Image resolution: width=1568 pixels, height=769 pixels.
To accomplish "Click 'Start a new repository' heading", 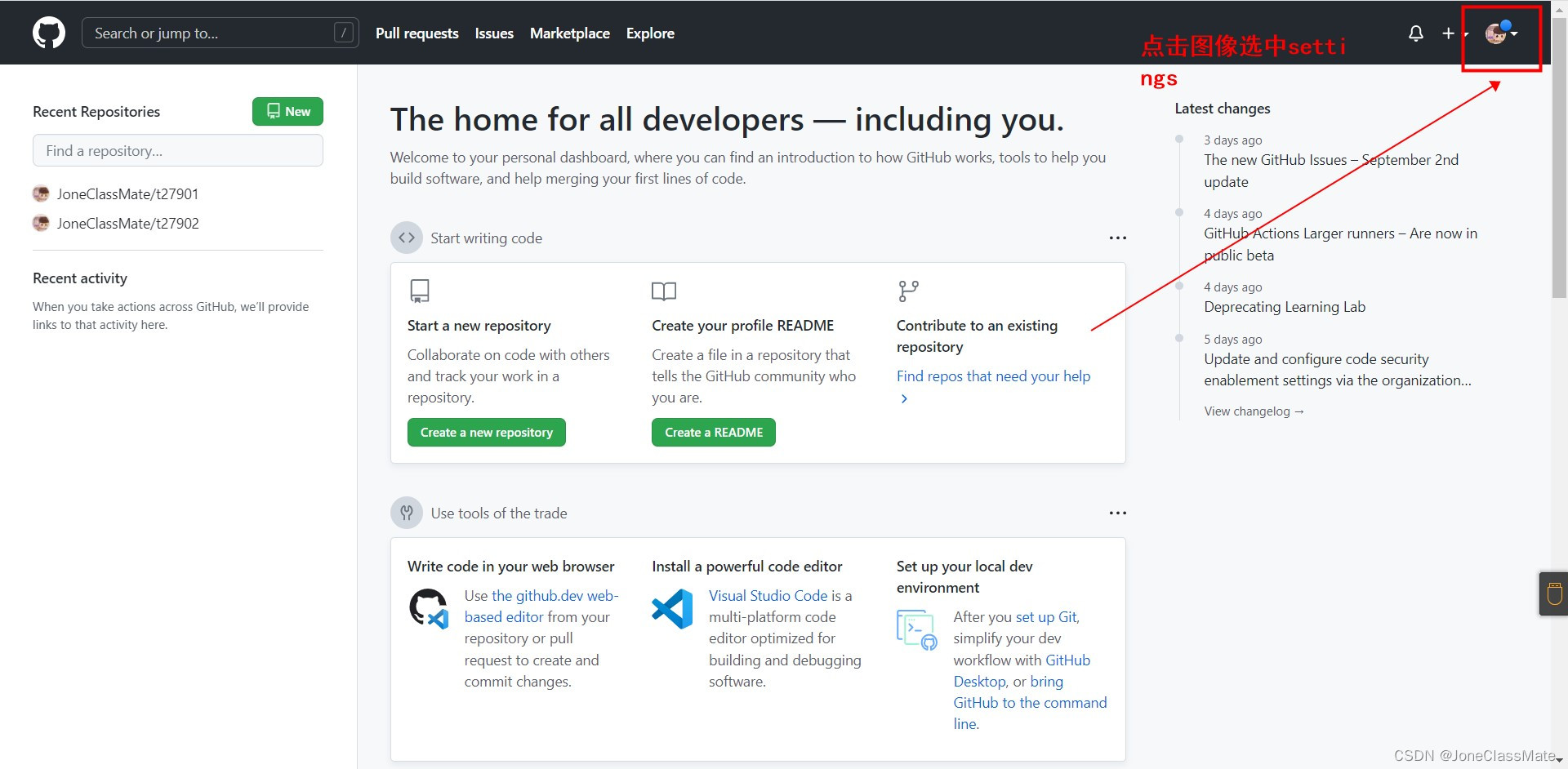I will (x=479, y=326).
